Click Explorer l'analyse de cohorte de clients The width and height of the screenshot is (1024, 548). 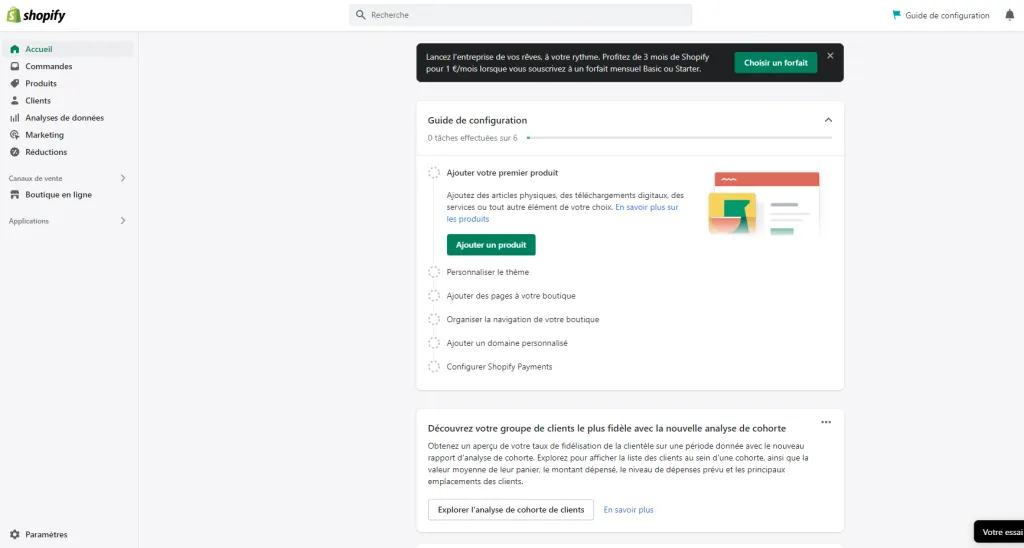tap(511, 509)
